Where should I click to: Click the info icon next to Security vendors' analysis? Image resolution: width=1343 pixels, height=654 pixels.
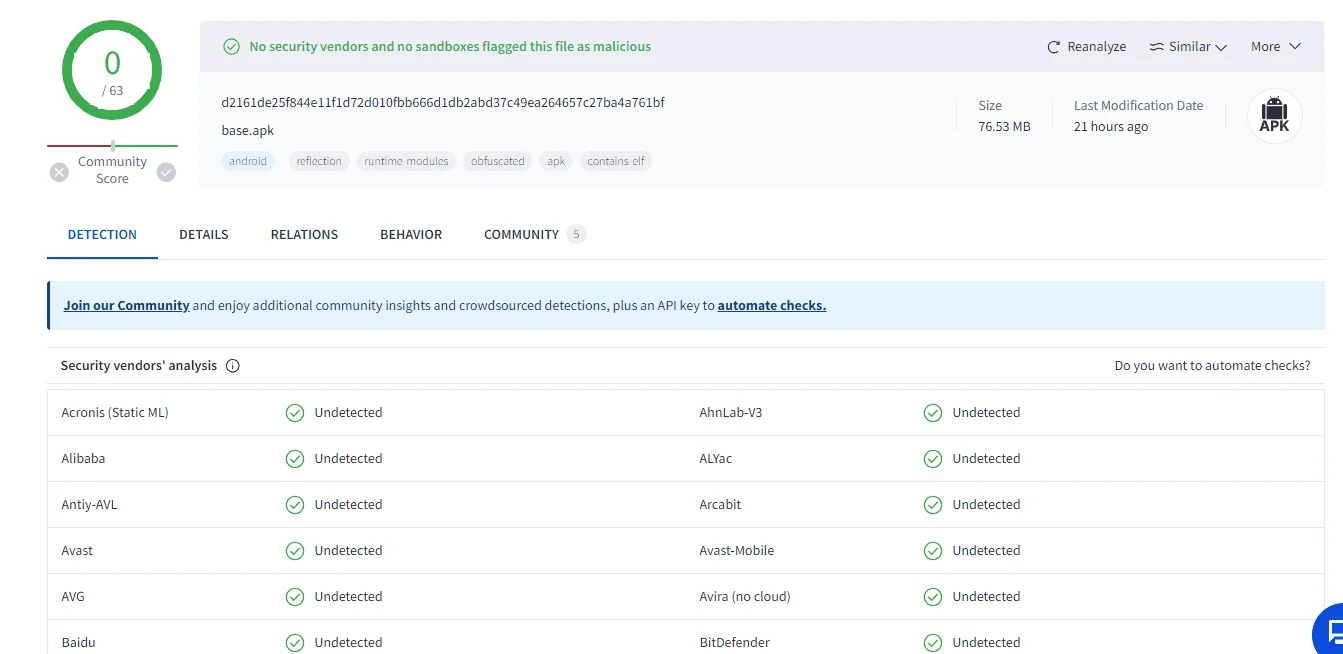click(x=233, y=366)
